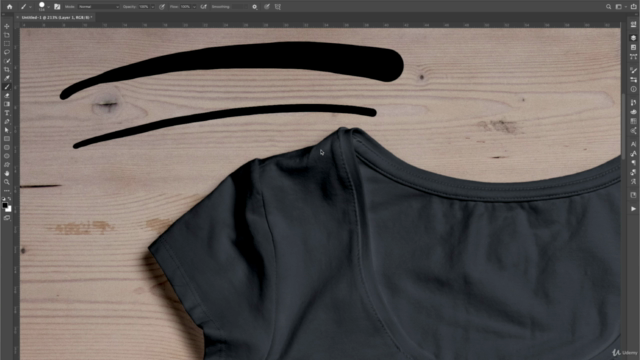Open the Actions play panel icon
The width and height of the screenshot is (640, 360).
click(633, 209)
